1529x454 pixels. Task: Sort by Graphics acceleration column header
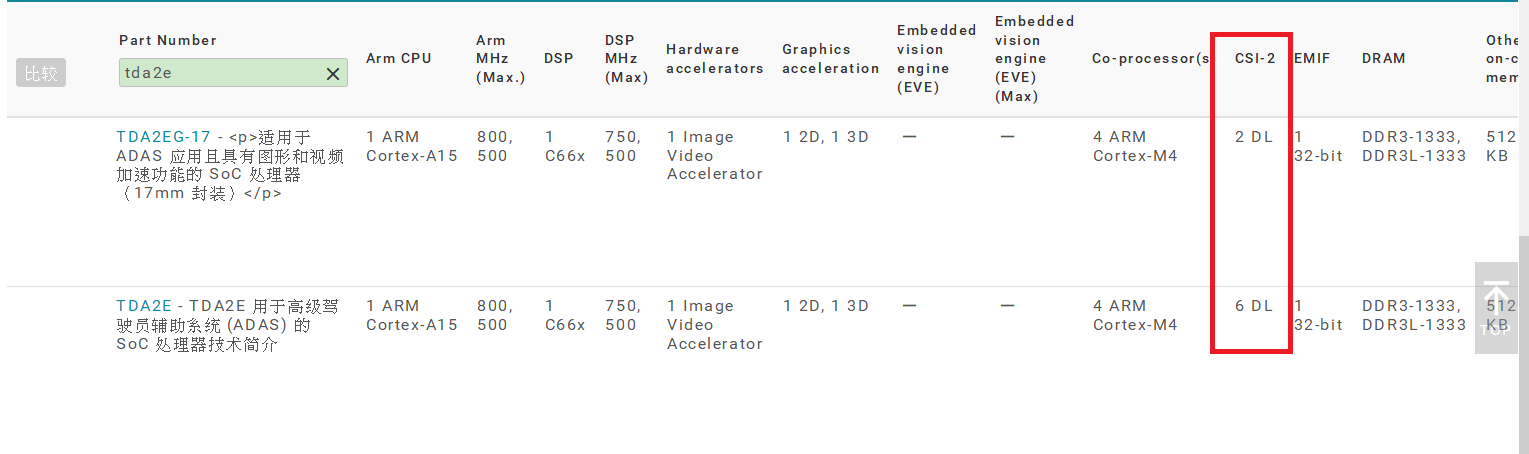(x=830, y=58)
